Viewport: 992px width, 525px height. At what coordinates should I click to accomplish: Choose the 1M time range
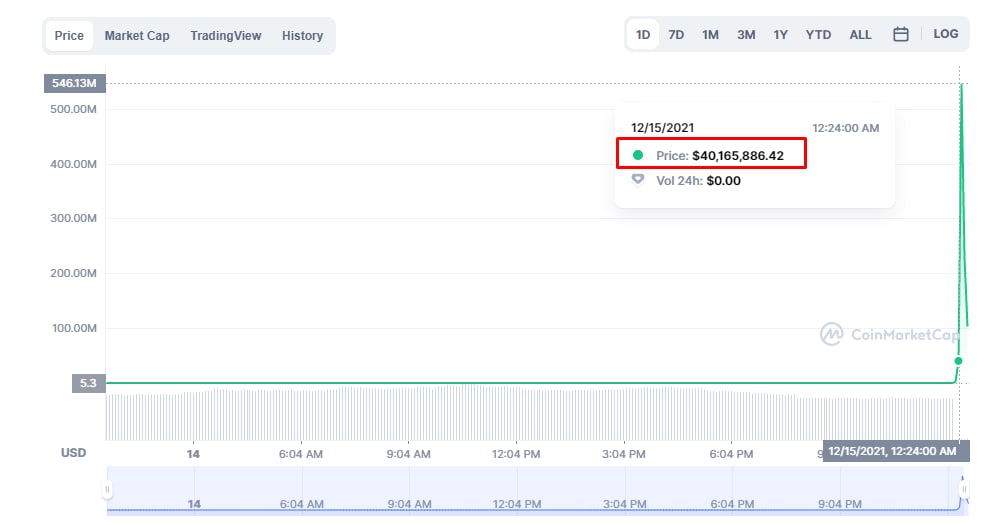pos(710,34)
